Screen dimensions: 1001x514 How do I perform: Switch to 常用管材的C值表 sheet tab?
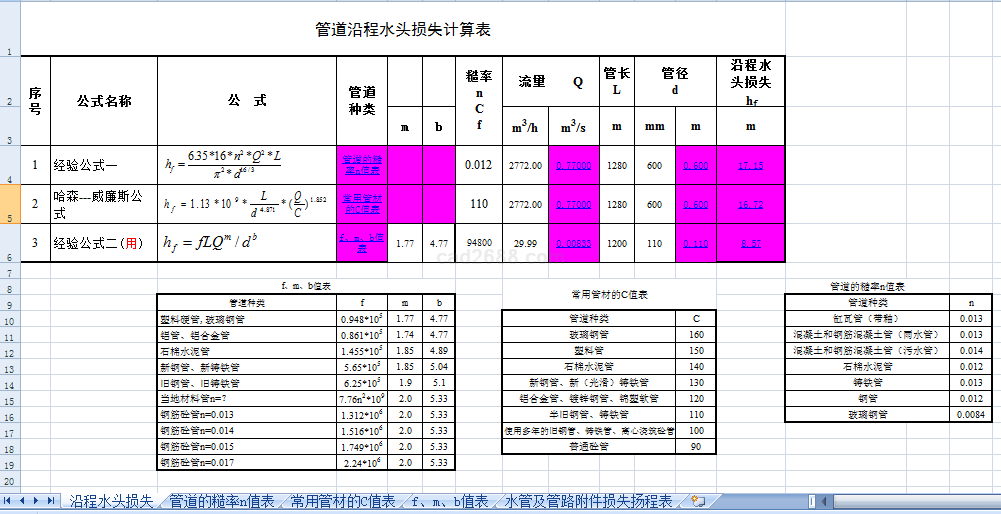(x=343, y=501)
